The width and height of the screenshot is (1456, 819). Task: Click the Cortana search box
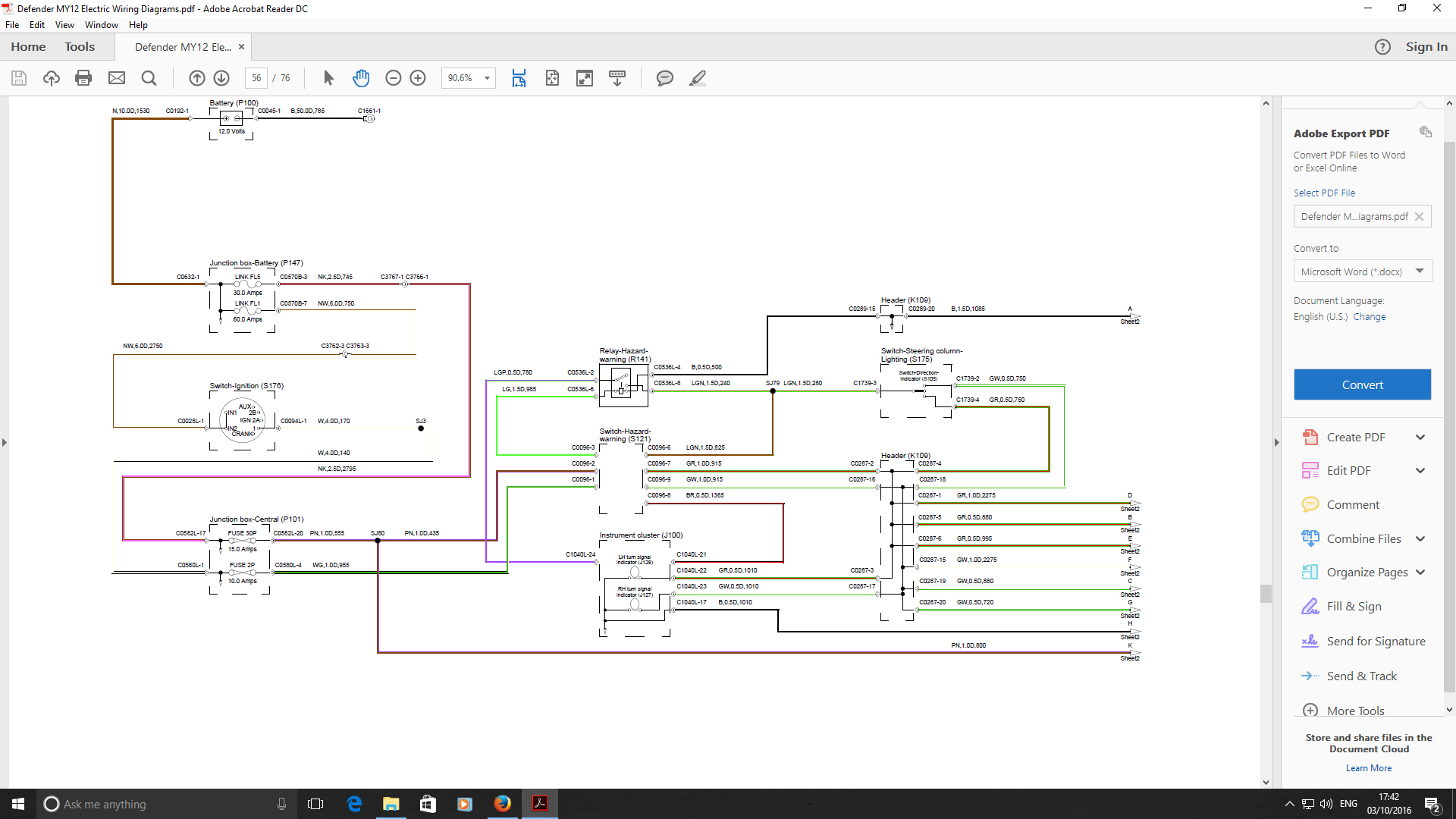165,804
